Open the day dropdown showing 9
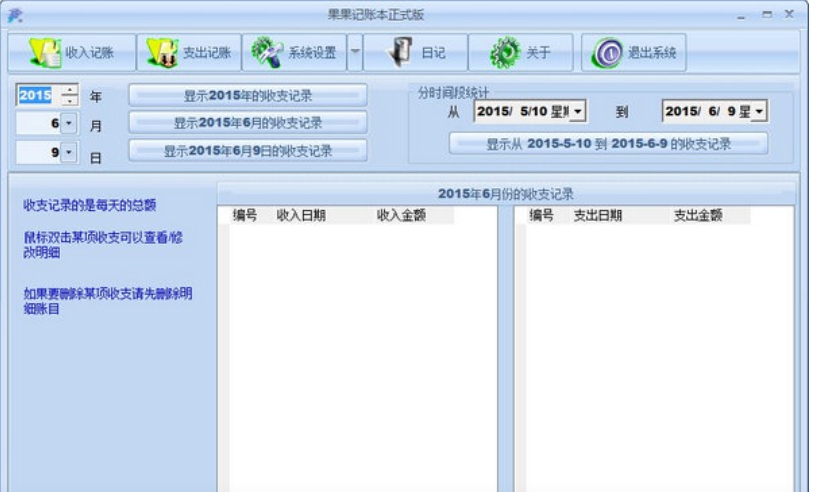The image size is (816, 492). click(69, 152)
